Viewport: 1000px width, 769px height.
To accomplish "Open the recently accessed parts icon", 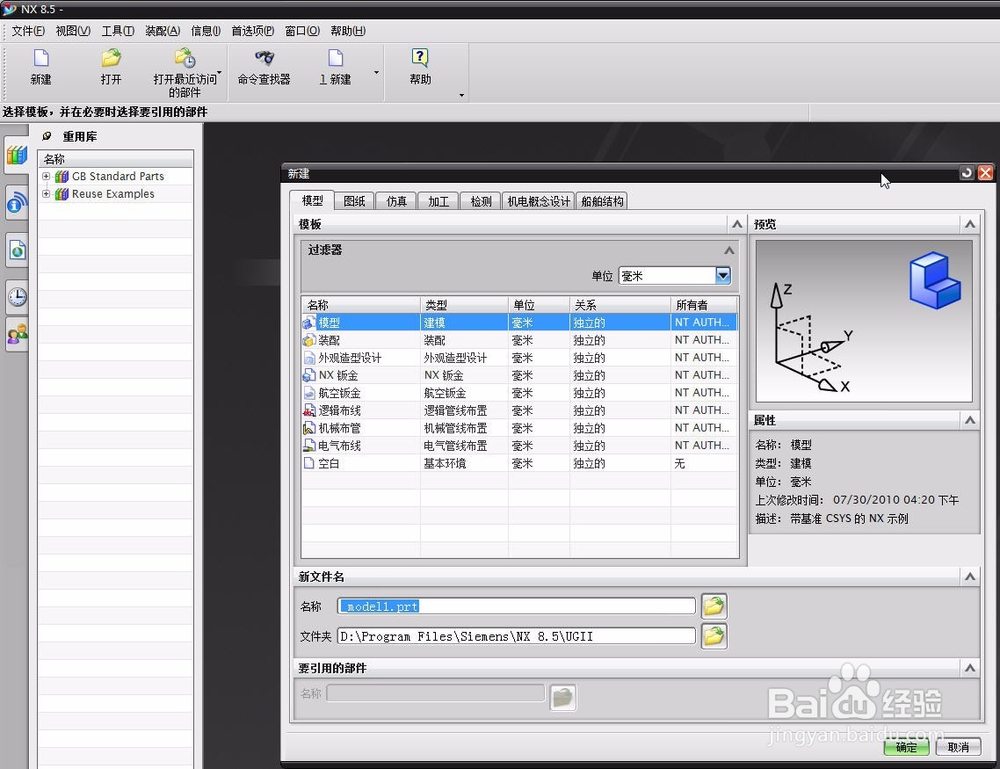I will [x=185, y=58].
